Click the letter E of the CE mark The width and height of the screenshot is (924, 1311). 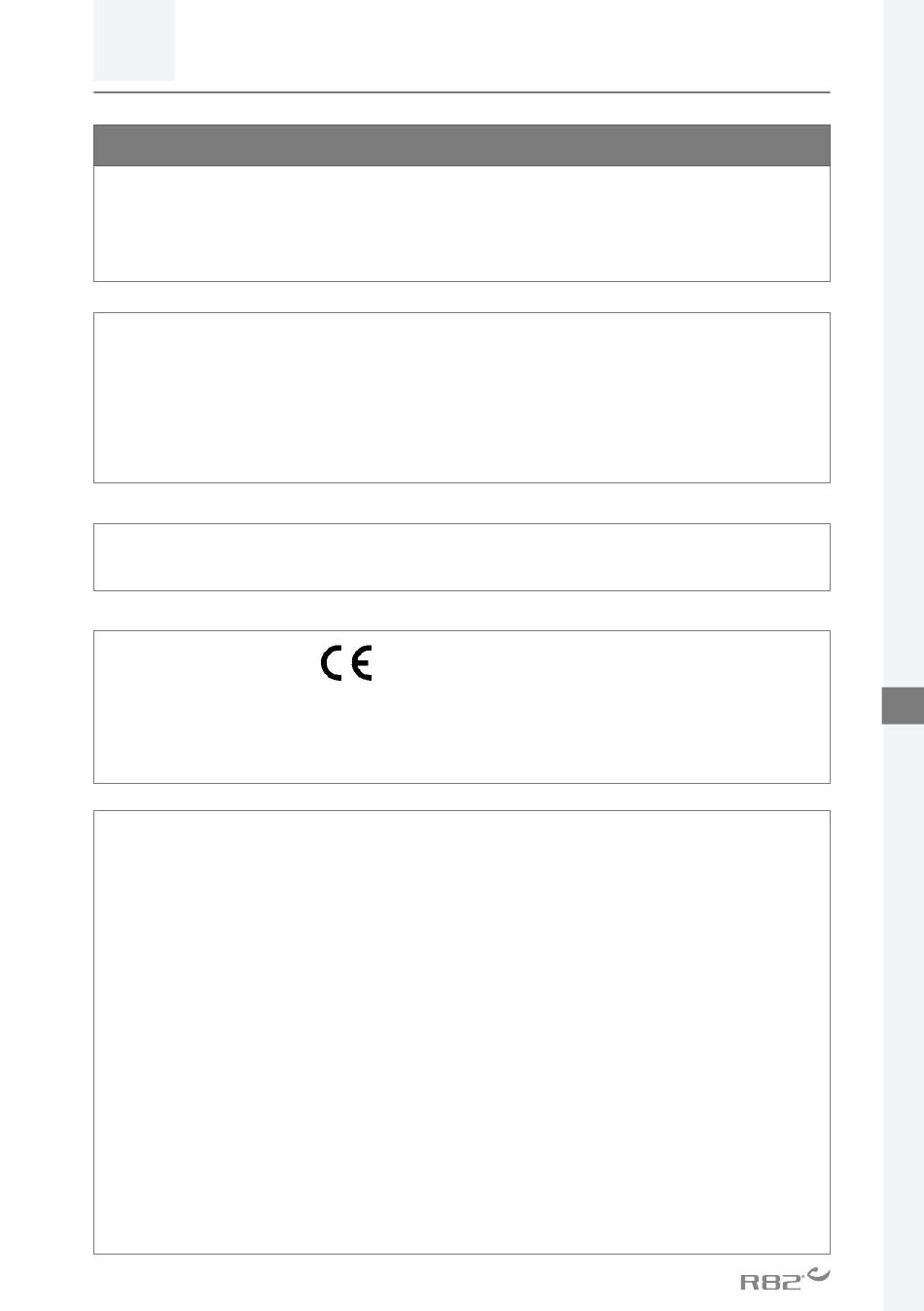click(361, 664)
